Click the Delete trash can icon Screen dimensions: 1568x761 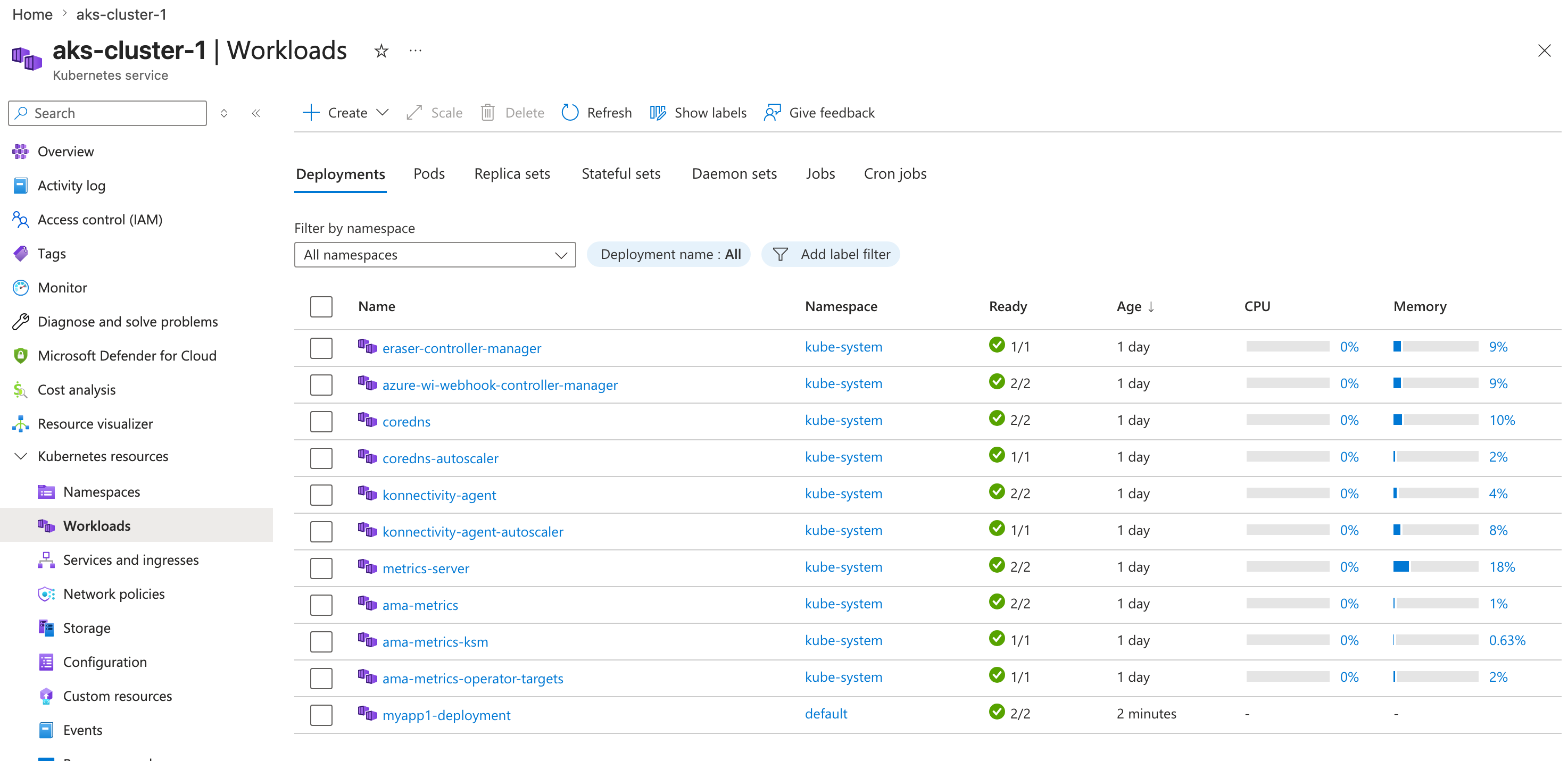tap(487, 113)
